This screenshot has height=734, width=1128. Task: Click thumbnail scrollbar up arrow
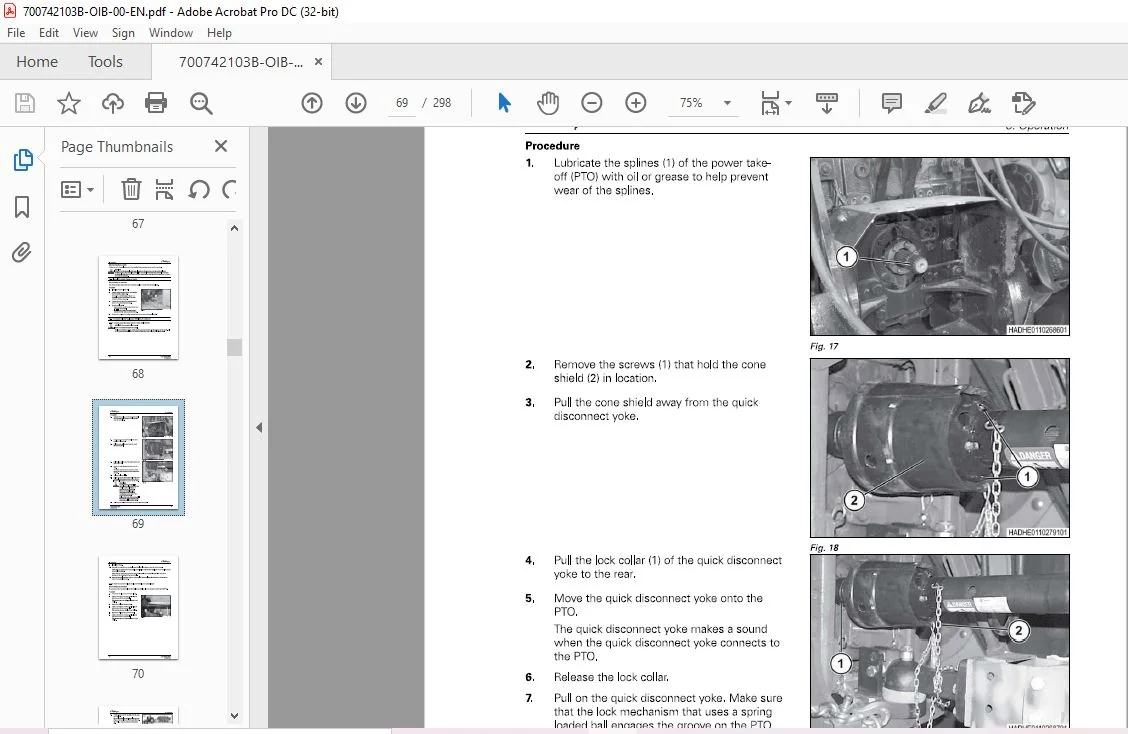click(234, 228)
